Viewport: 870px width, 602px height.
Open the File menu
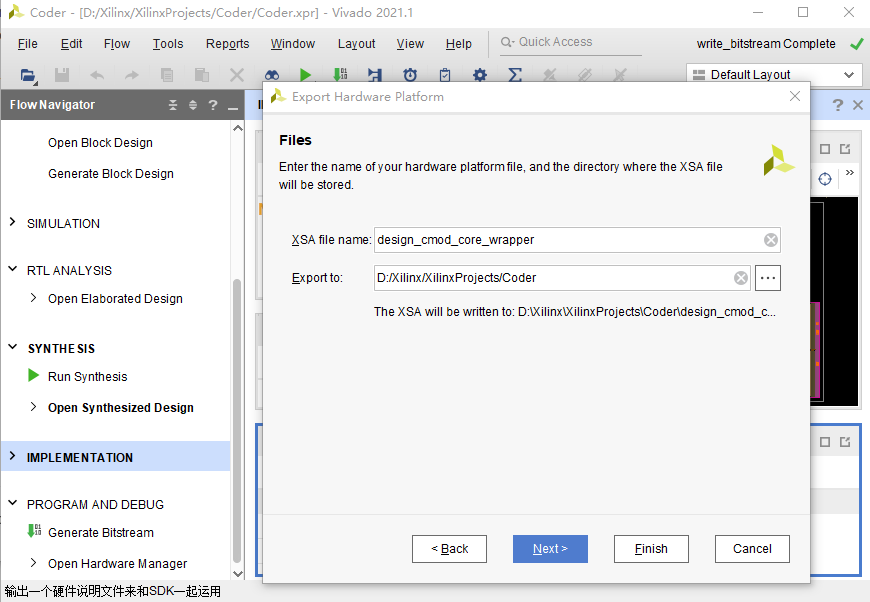[x=28, y=44]
